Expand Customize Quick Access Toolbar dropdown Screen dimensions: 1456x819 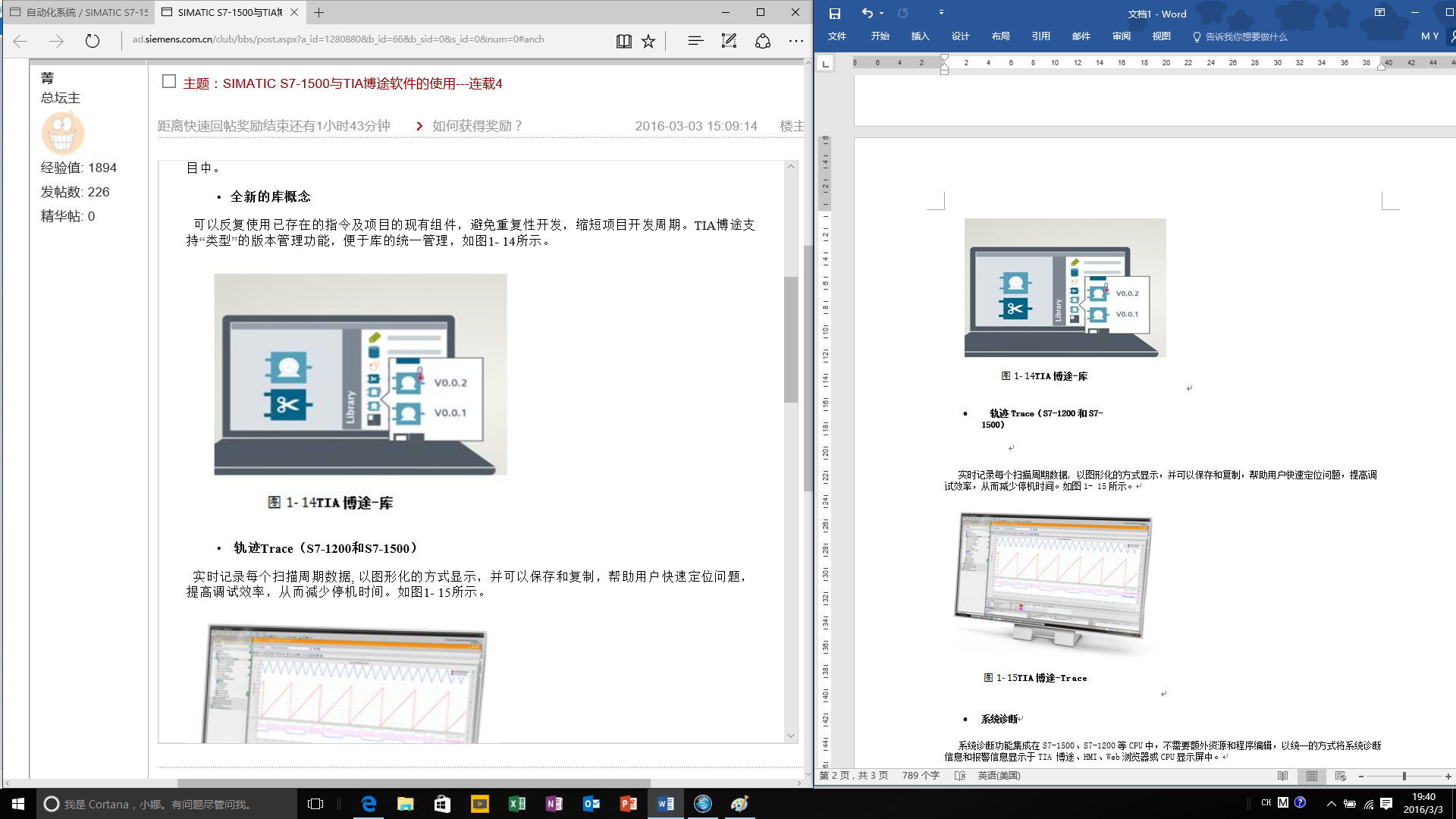click(941, 13)
